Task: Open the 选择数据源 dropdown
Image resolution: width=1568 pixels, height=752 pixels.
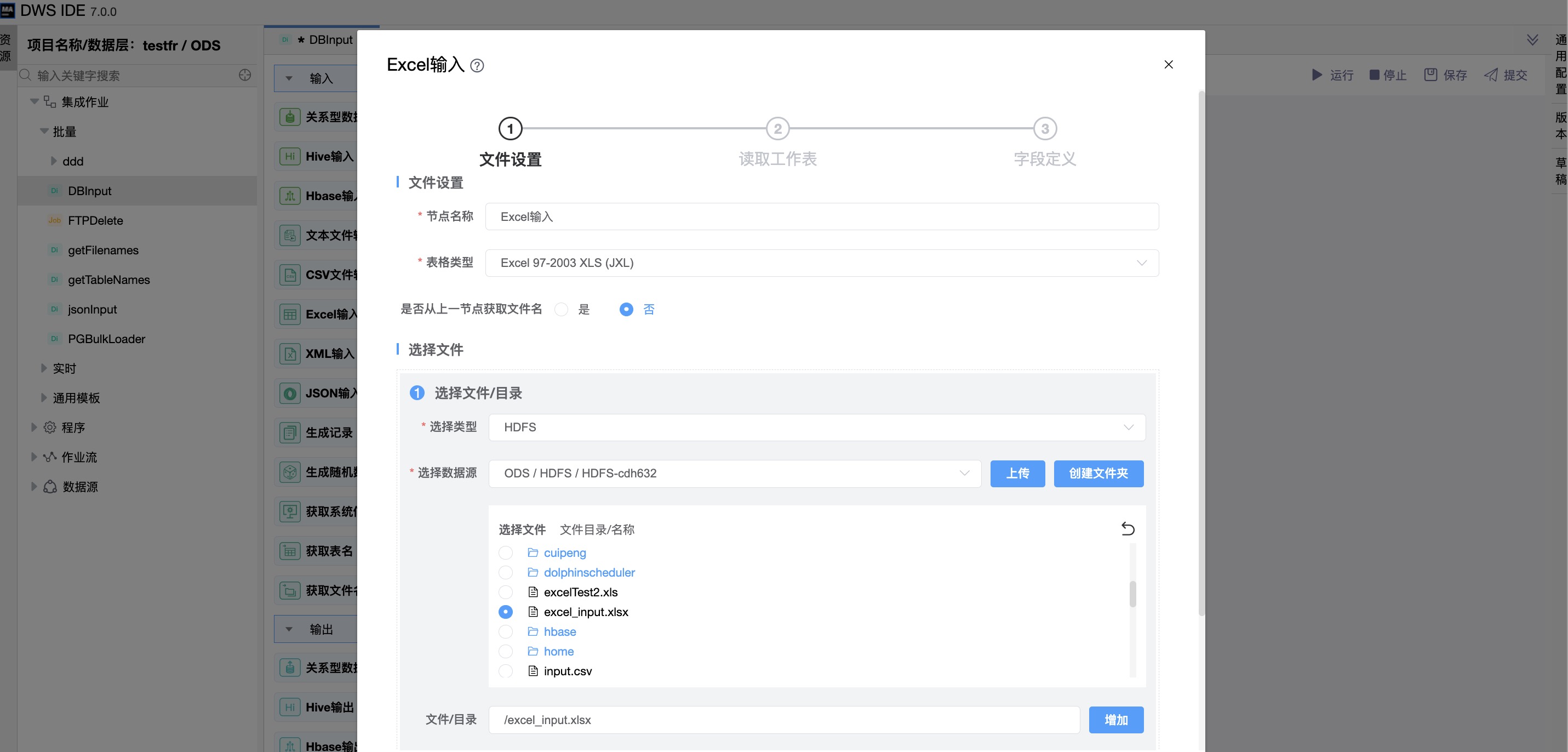Action: [x=734, y=473]
